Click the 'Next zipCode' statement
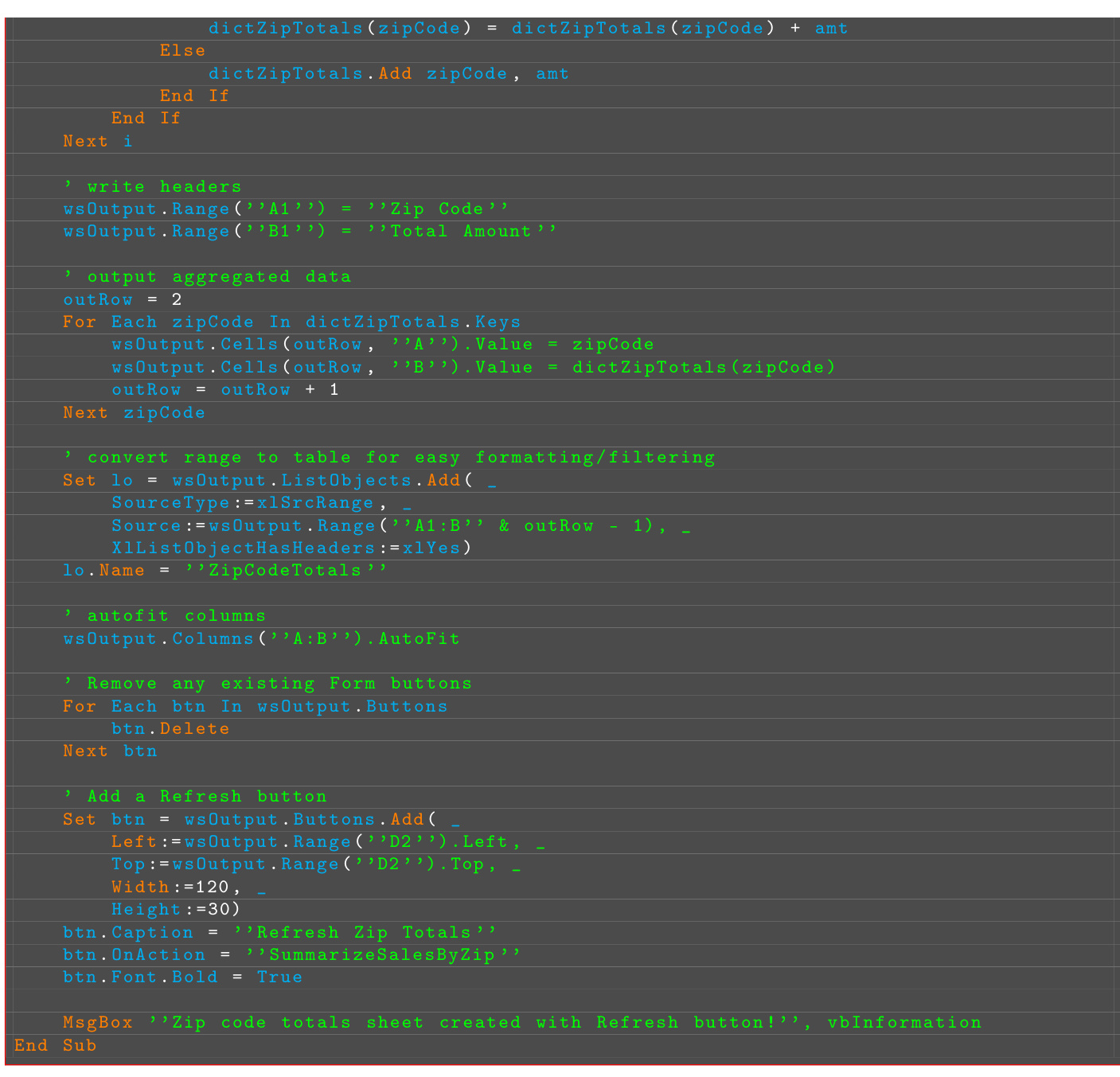The height and width of the screenshot is (1077, 1120). (x=134, y=412)
